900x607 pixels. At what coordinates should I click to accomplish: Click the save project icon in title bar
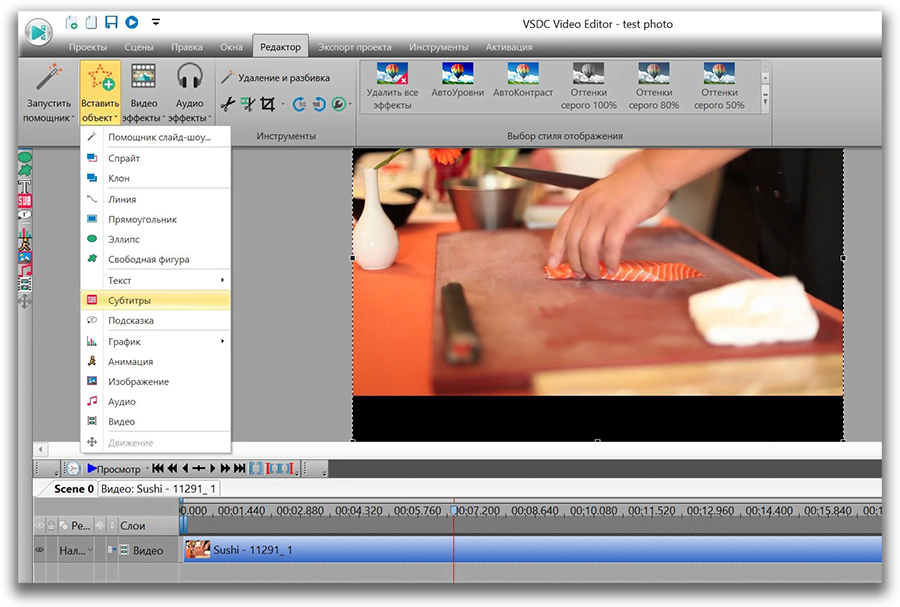[111, 22]
